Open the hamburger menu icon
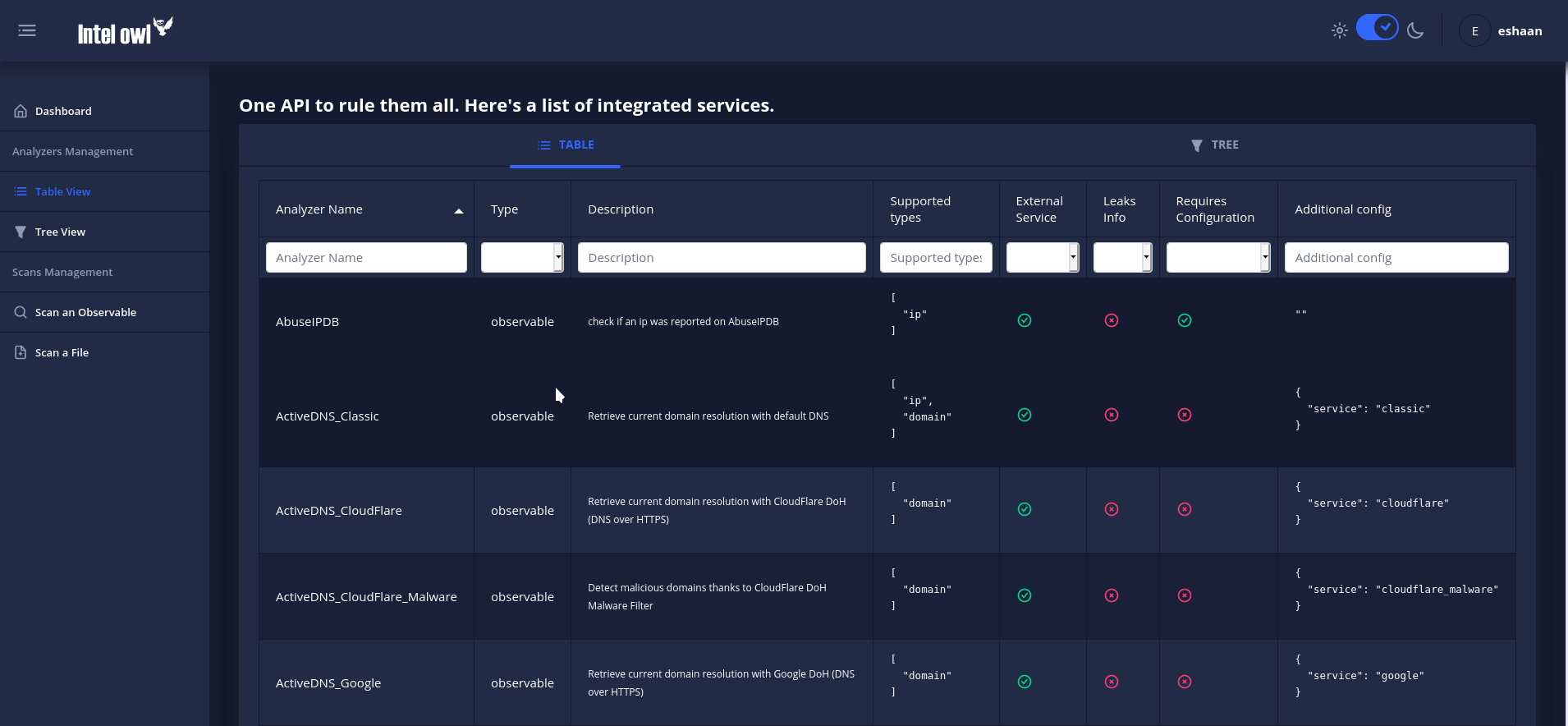Screen dimensions: 1568x726 pos(27,30)
